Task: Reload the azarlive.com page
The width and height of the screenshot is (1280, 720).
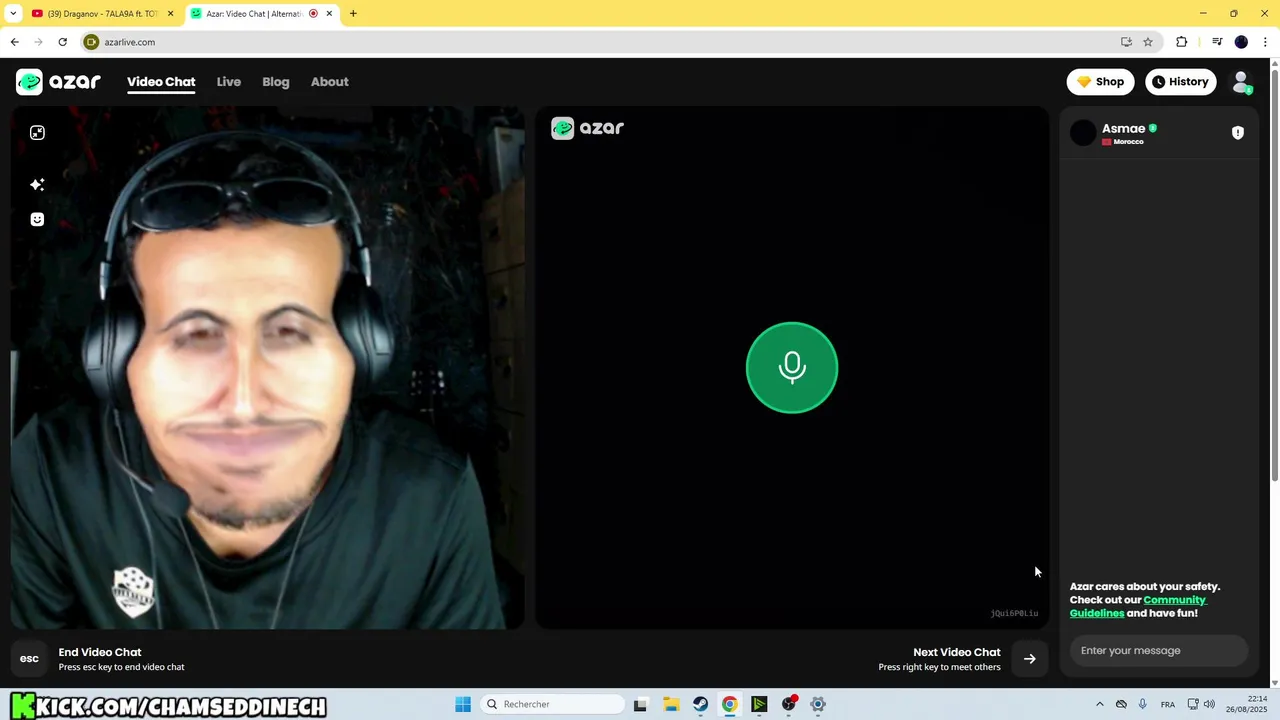Action: pos(62,42)
